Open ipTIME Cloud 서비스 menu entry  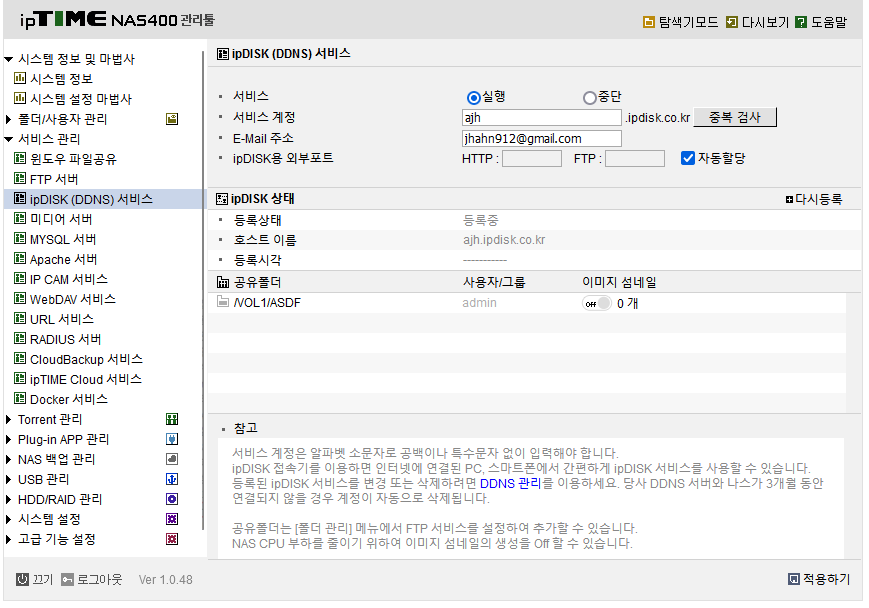point(86,379)
